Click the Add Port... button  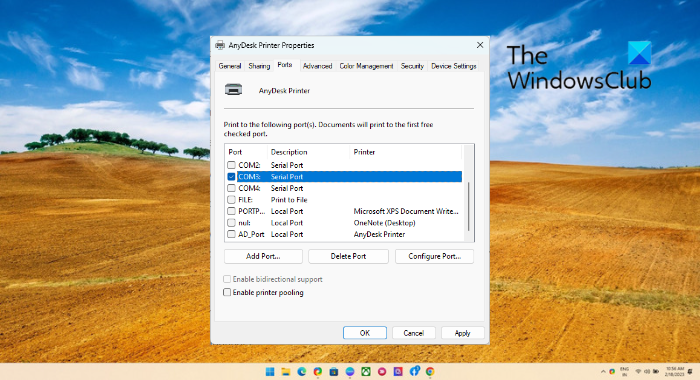coord(263,256)
